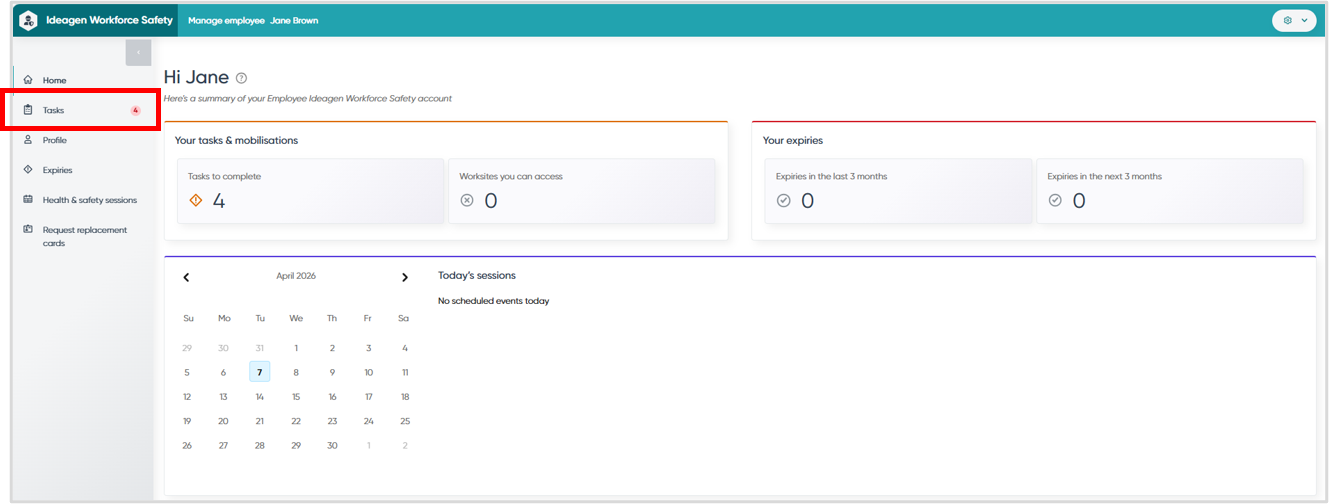Select April 23 in the calendar

click(x=332, y=421)
